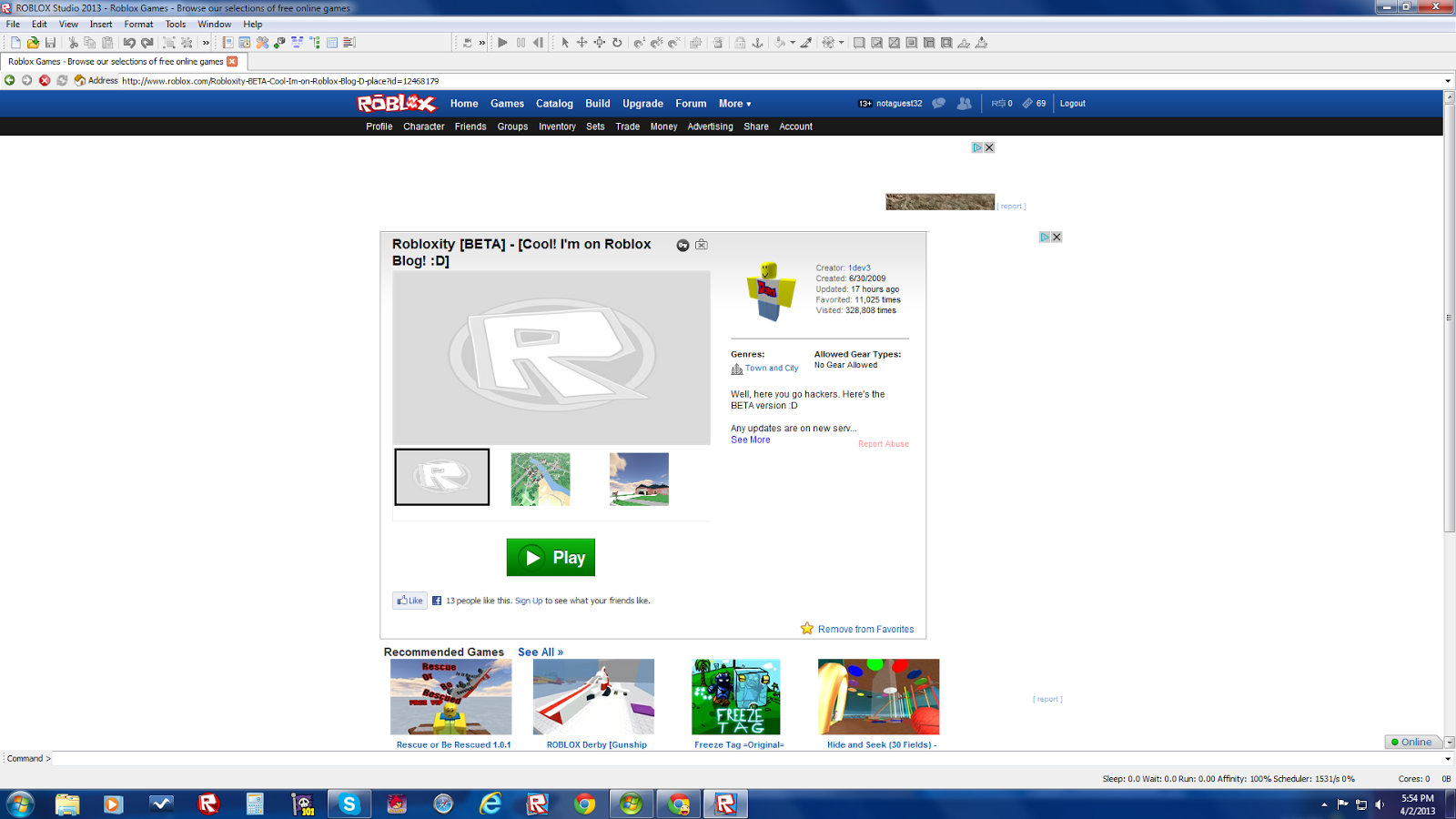1456x819 pixels.
Task: Open the View menu
Action: 68,25
